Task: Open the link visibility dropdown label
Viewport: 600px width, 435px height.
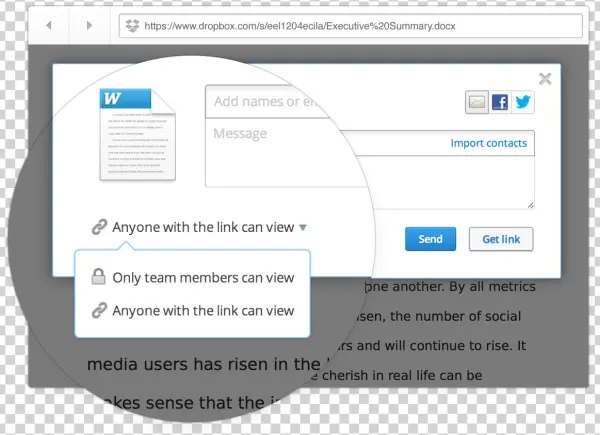Action: (x=202, y=227)
